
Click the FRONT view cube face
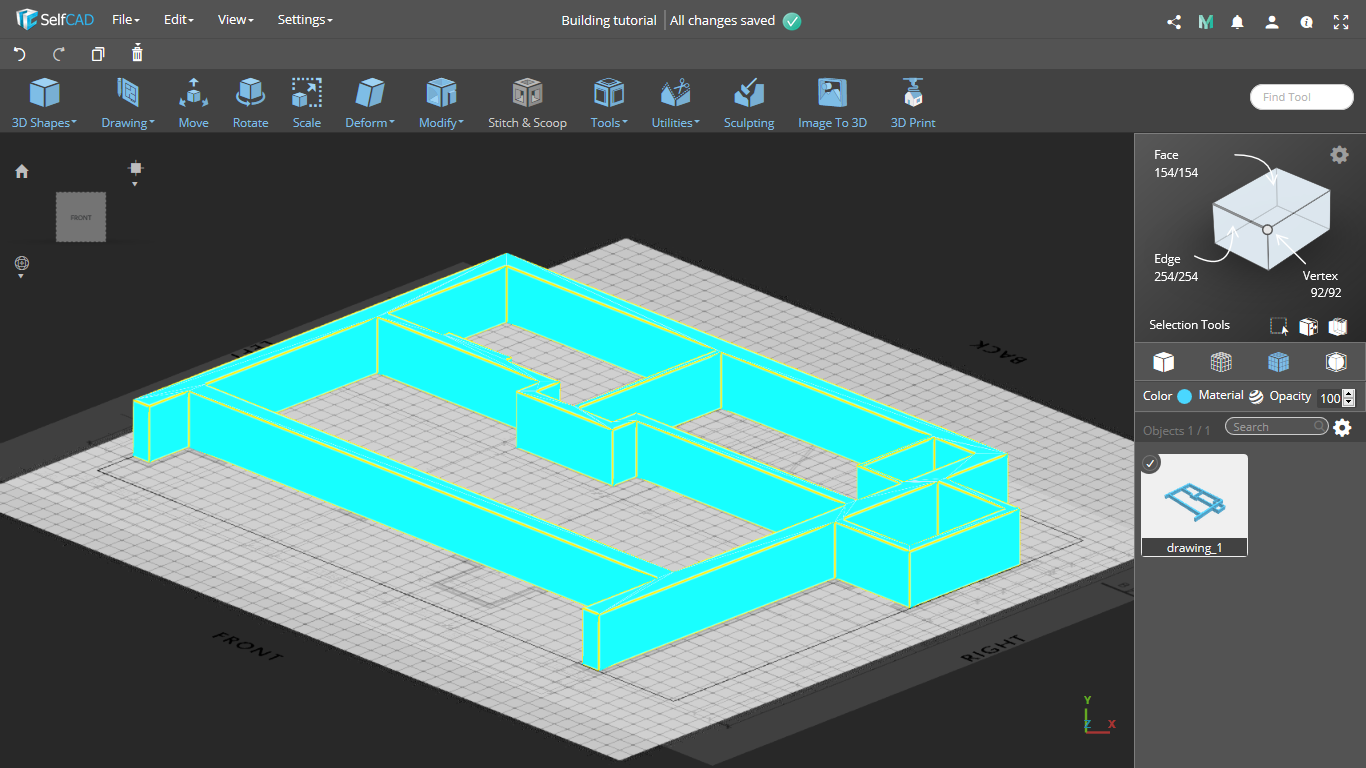[x=81, y=217]
